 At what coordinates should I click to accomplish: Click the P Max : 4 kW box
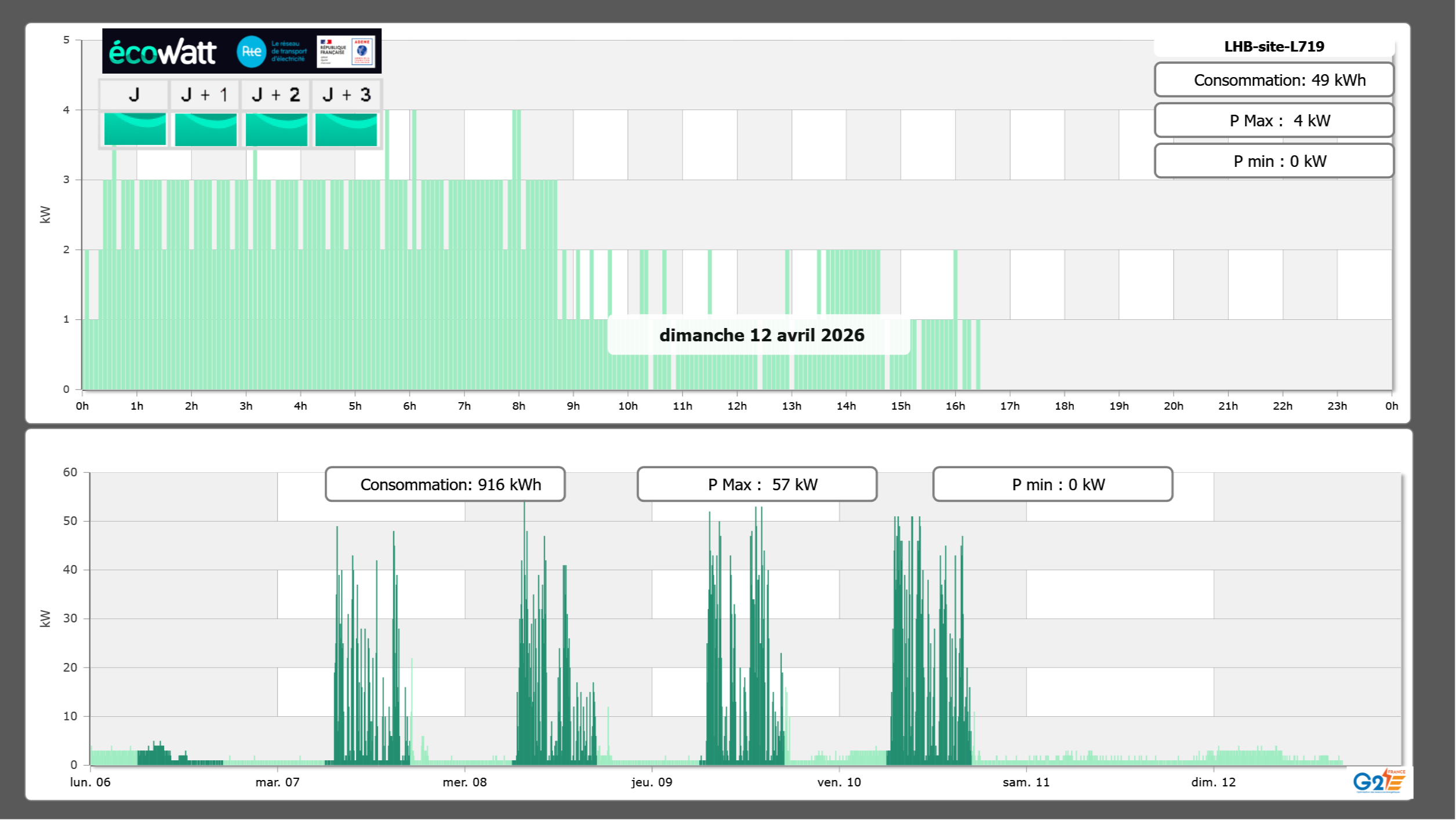pos(1273,121)
